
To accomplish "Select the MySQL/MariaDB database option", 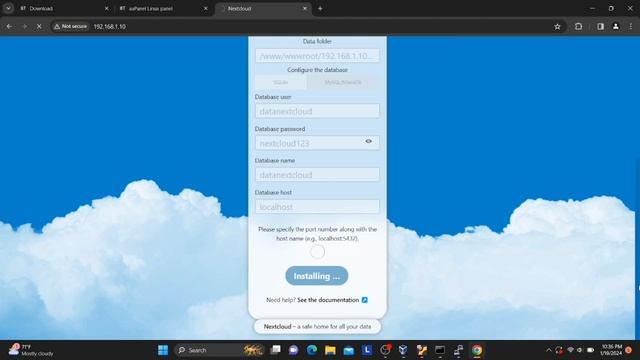I will 343,82.
